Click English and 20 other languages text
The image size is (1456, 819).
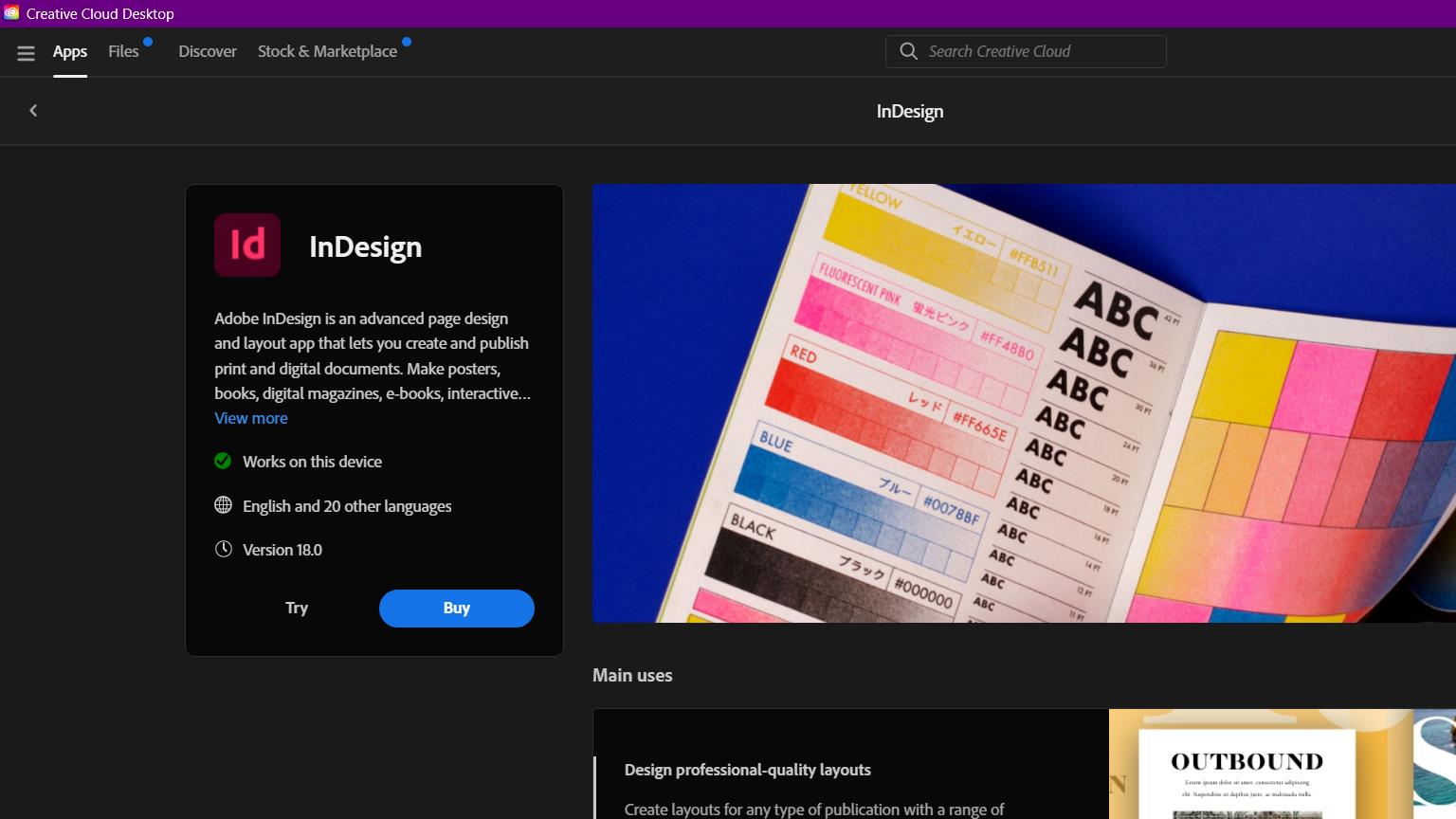347,506
